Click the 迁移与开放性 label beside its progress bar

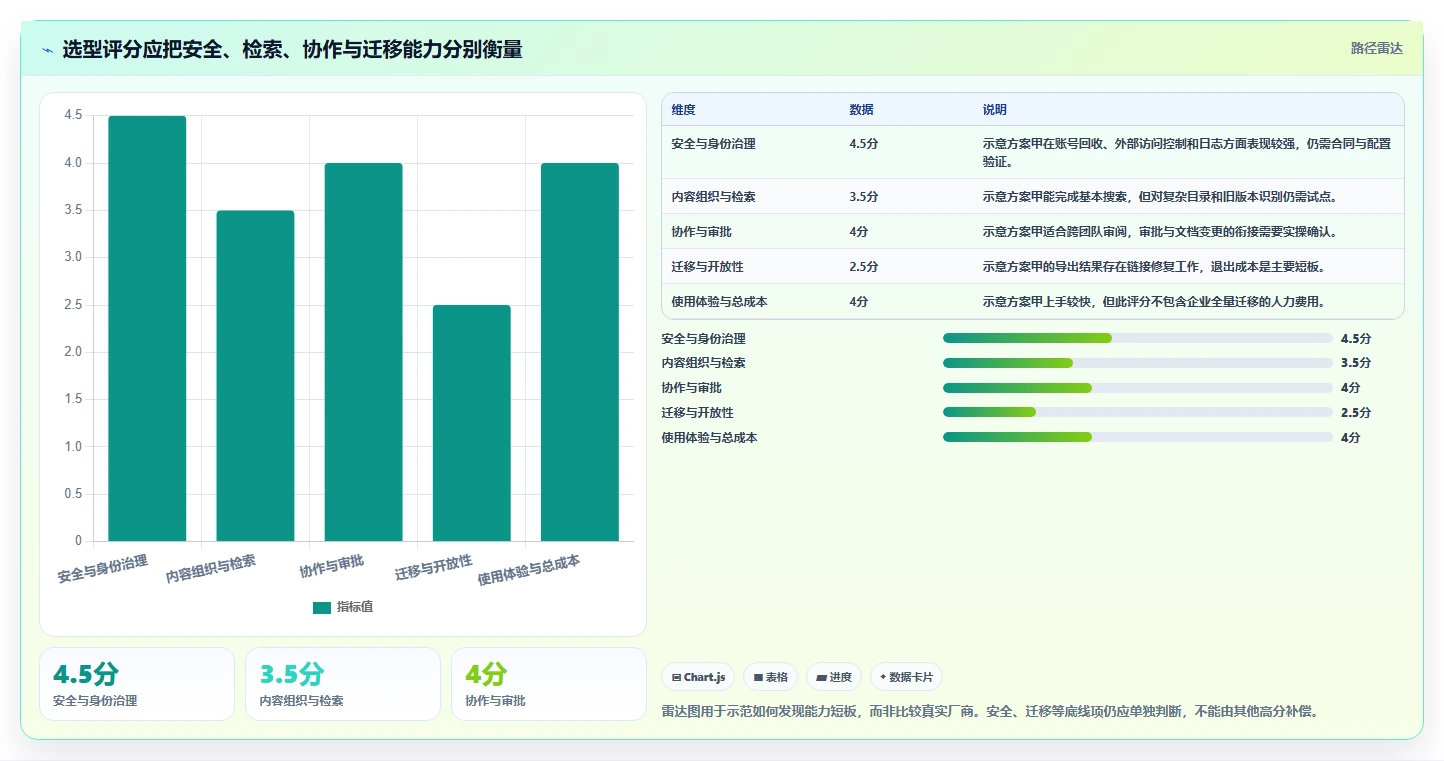[x=698, y=413]
